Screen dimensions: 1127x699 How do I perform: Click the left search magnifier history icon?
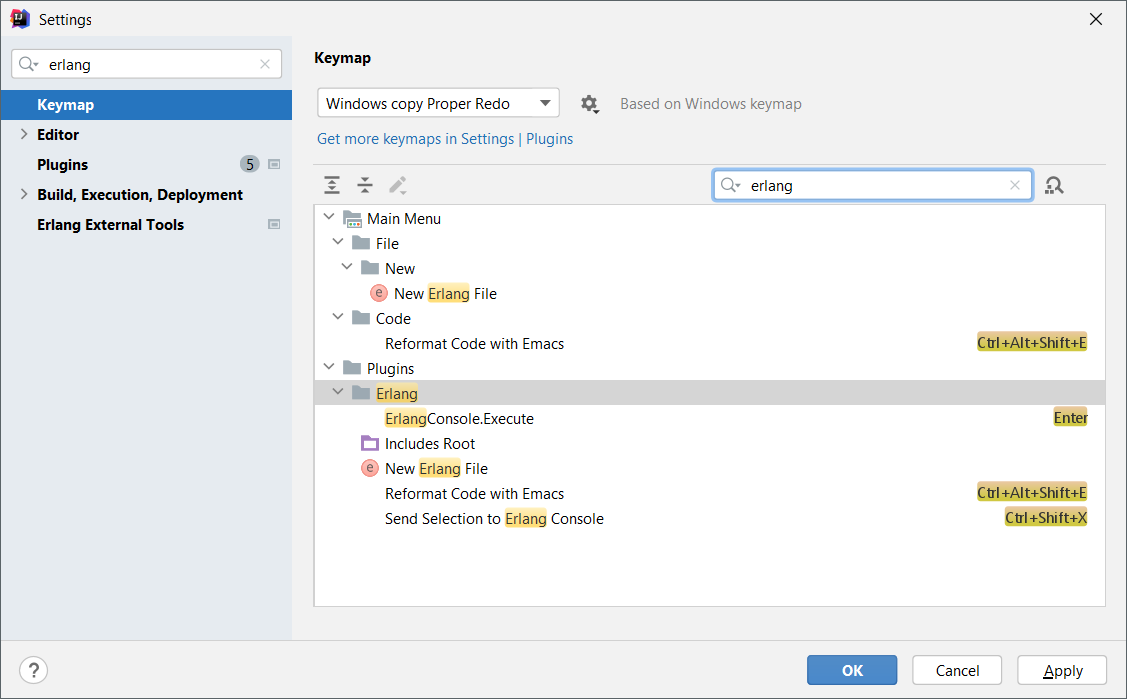(29, 65)
